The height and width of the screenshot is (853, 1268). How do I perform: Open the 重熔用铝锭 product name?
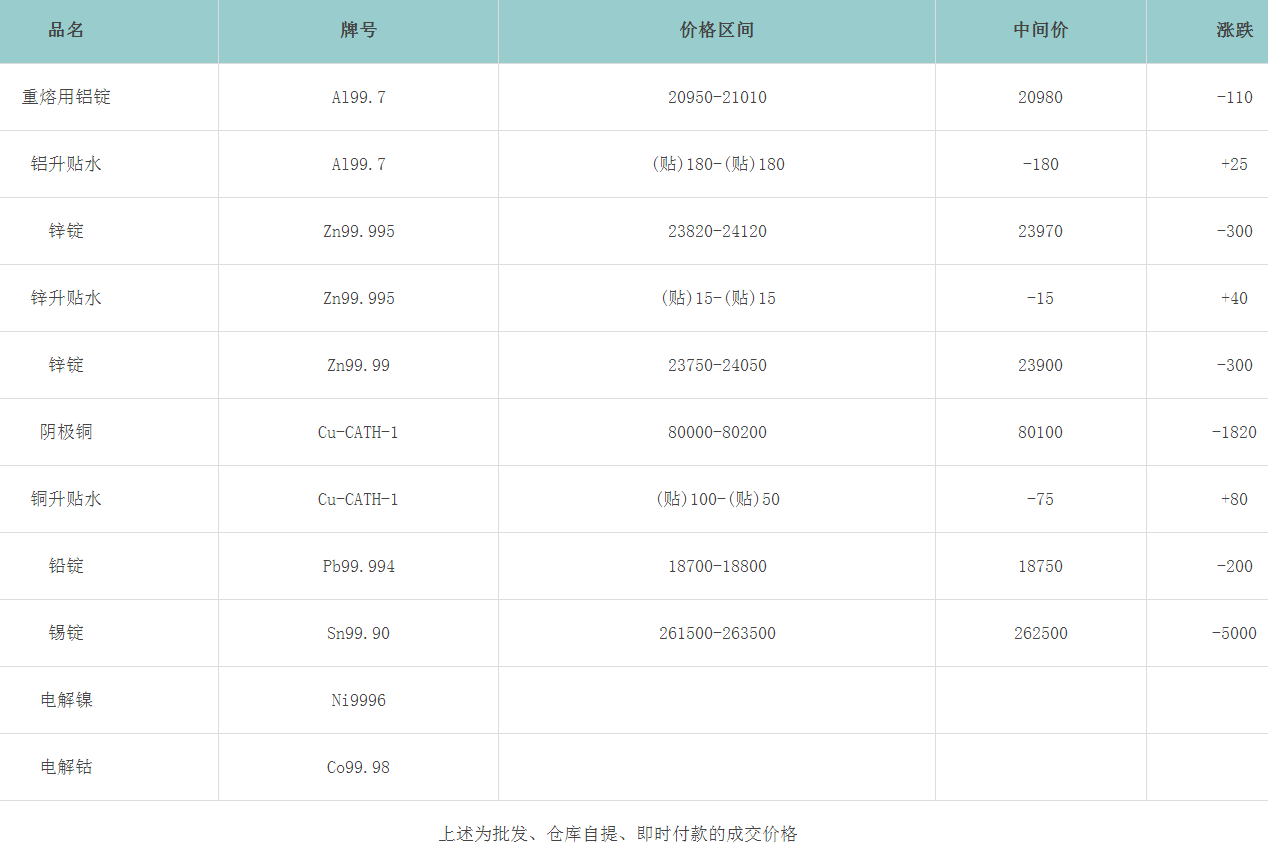point(66,97)
